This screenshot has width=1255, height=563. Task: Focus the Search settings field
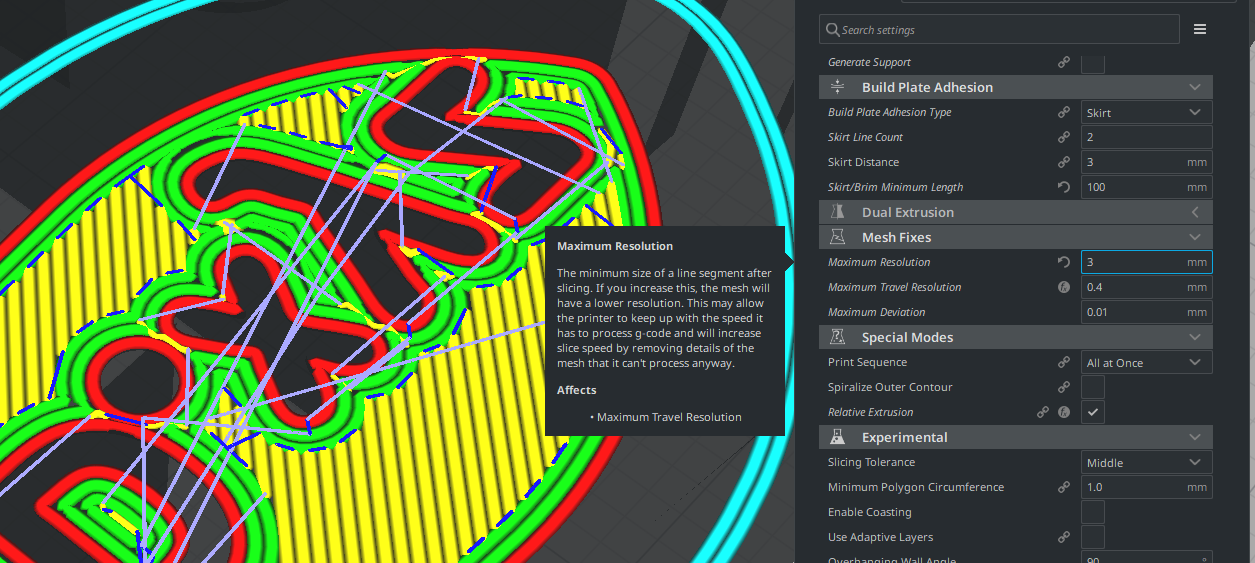[999, 30]
